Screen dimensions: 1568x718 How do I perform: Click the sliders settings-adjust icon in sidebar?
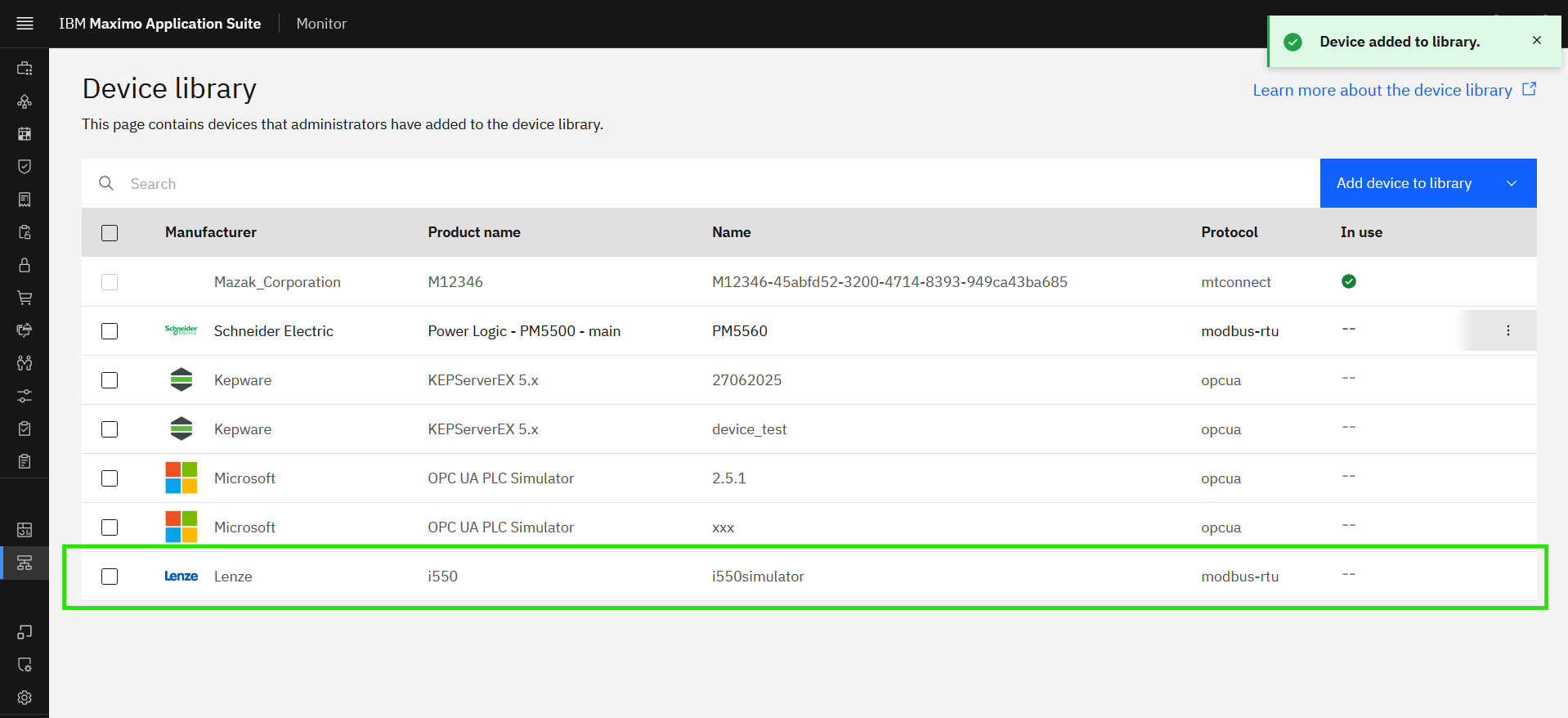point(25,396)
